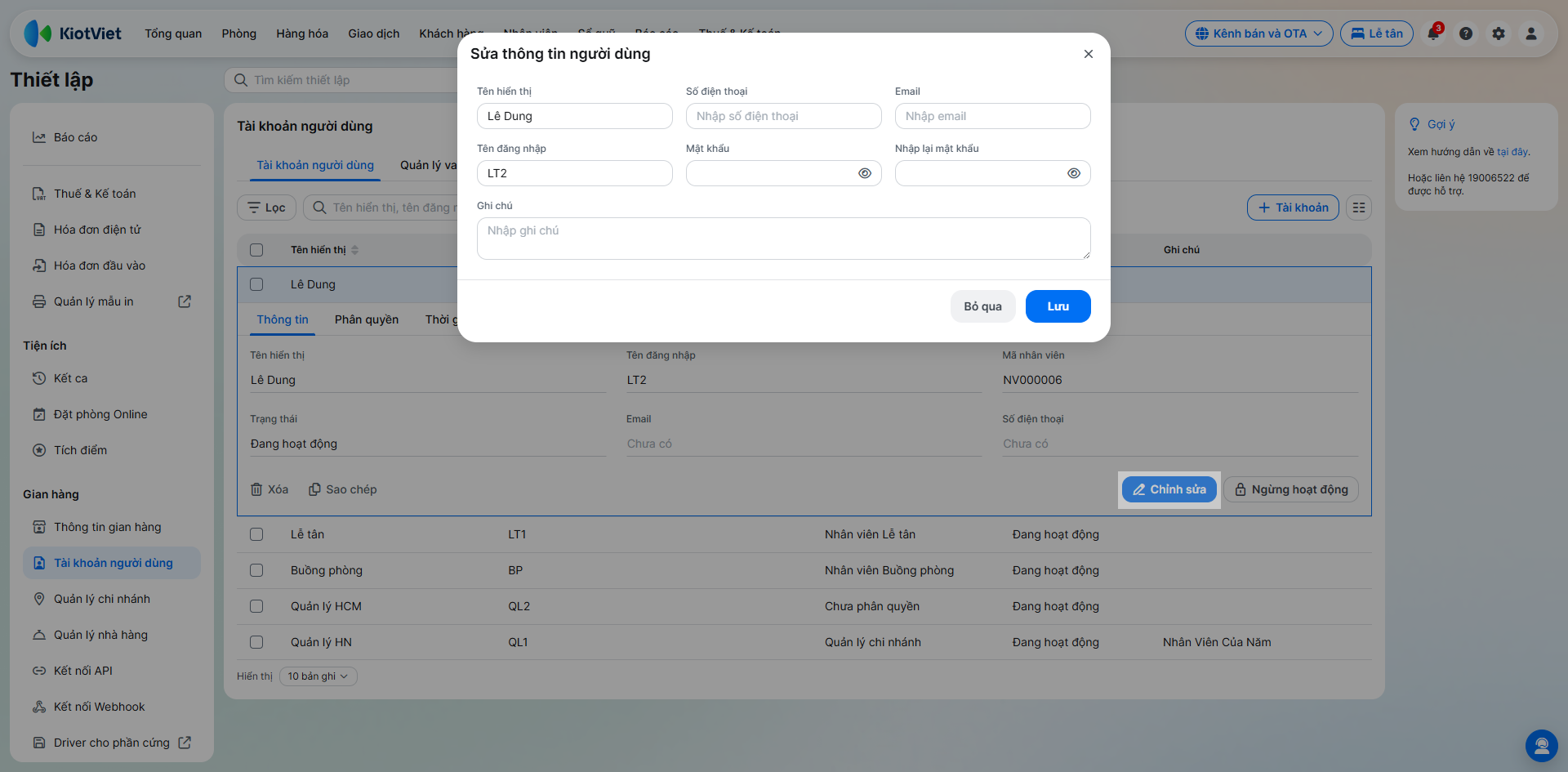The image size is (1568, 772).
Task: Show password in Nhập lại mật khẩu field
Action: click(x=1074, y=173)
